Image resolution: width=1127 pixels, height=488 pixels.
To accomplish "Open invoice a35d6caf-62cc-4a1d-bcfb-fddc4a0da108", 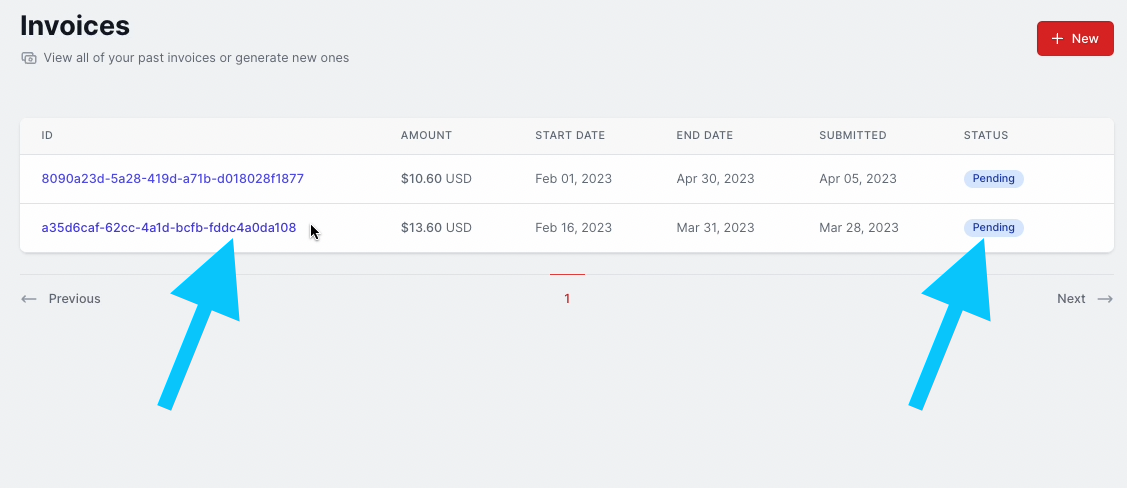I will click(169, 228).
